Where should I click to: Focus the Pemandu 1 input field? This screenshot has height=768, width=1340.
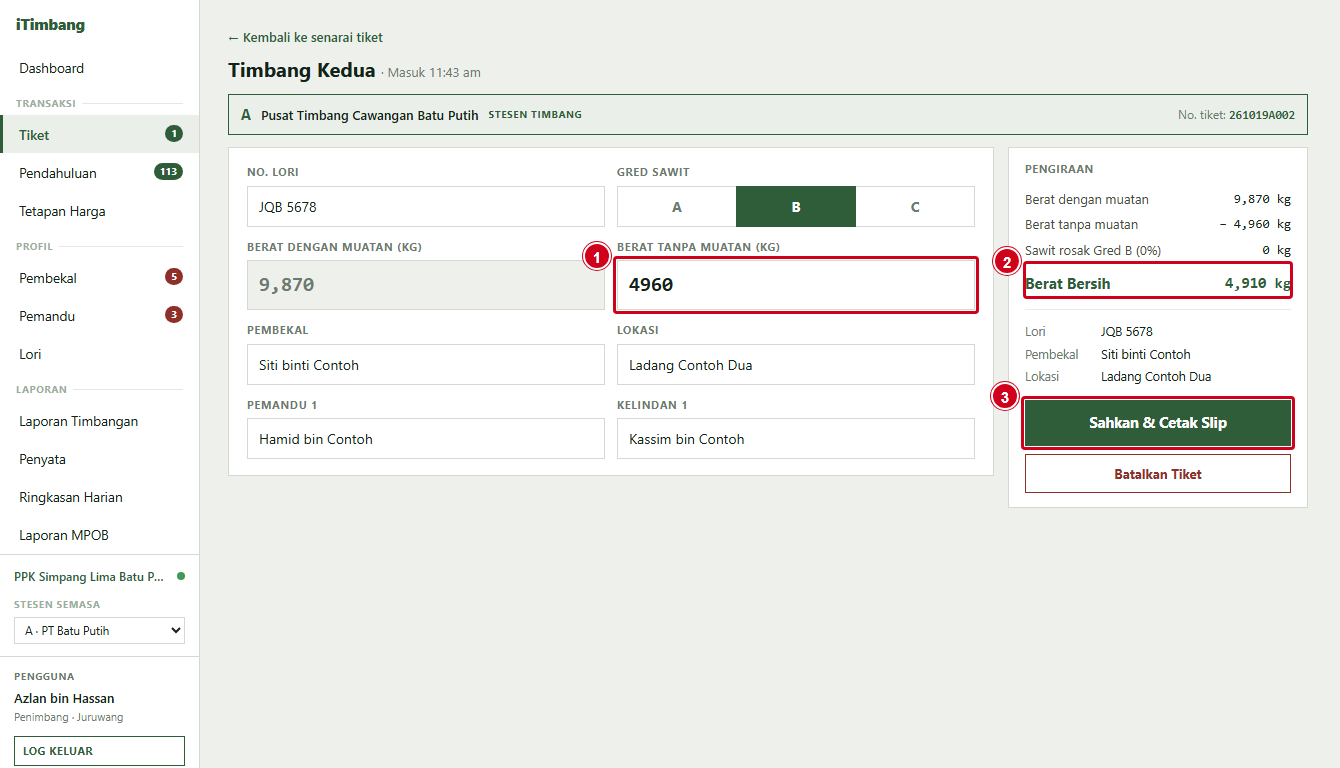pyautogui.click(x=426, y=439)
